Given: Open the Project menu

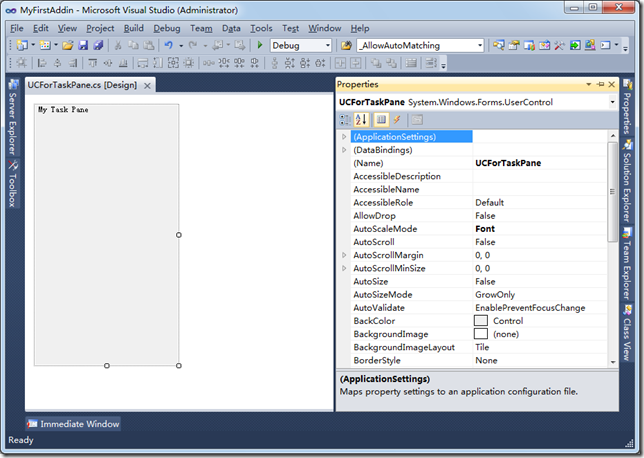Looking at the screenshot, I should point(100,28).
